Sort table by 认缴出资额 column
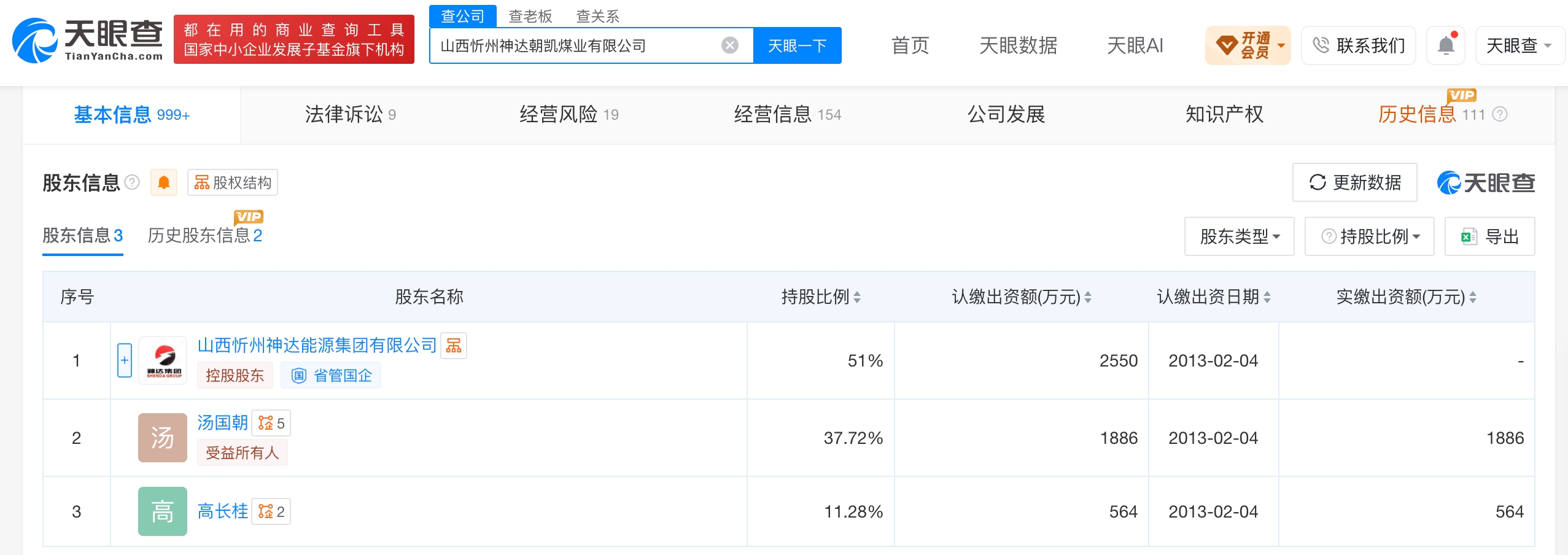1568x555 pixels. click(x=1088, y=297)
